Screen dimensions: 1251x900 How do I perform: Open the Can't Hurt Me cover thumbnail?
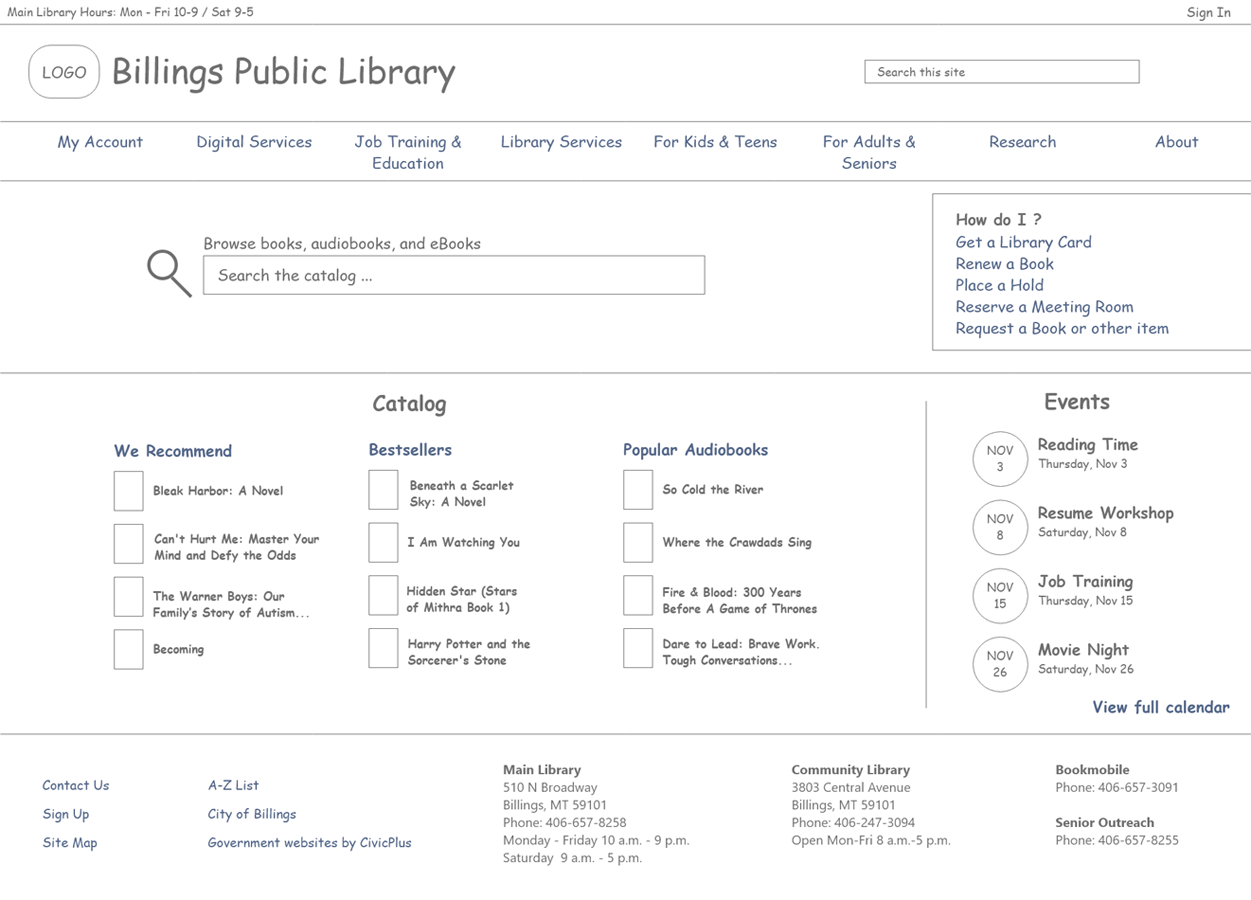pos(128,544)
